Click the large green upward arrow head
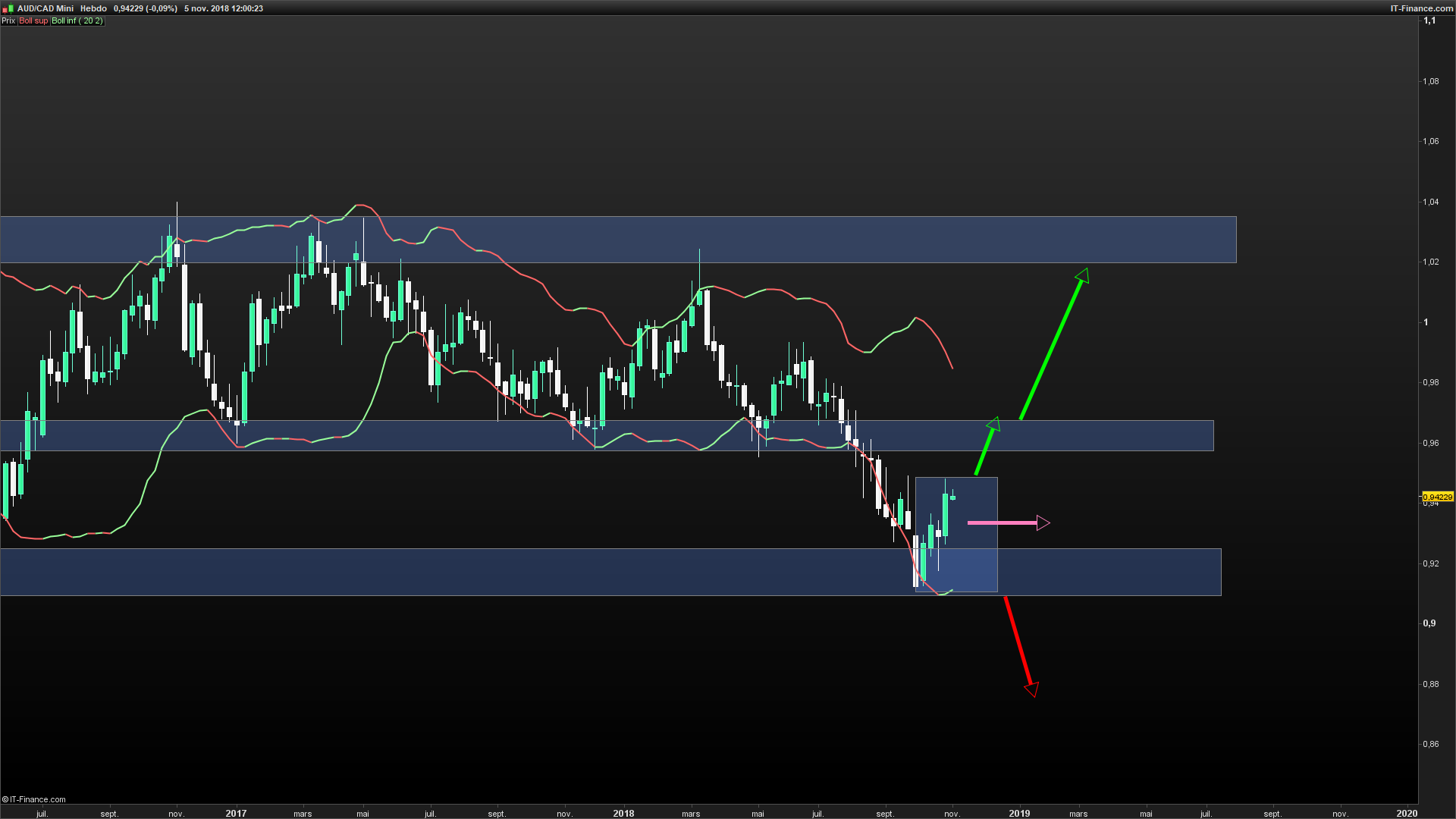 tap(1083, 275)
